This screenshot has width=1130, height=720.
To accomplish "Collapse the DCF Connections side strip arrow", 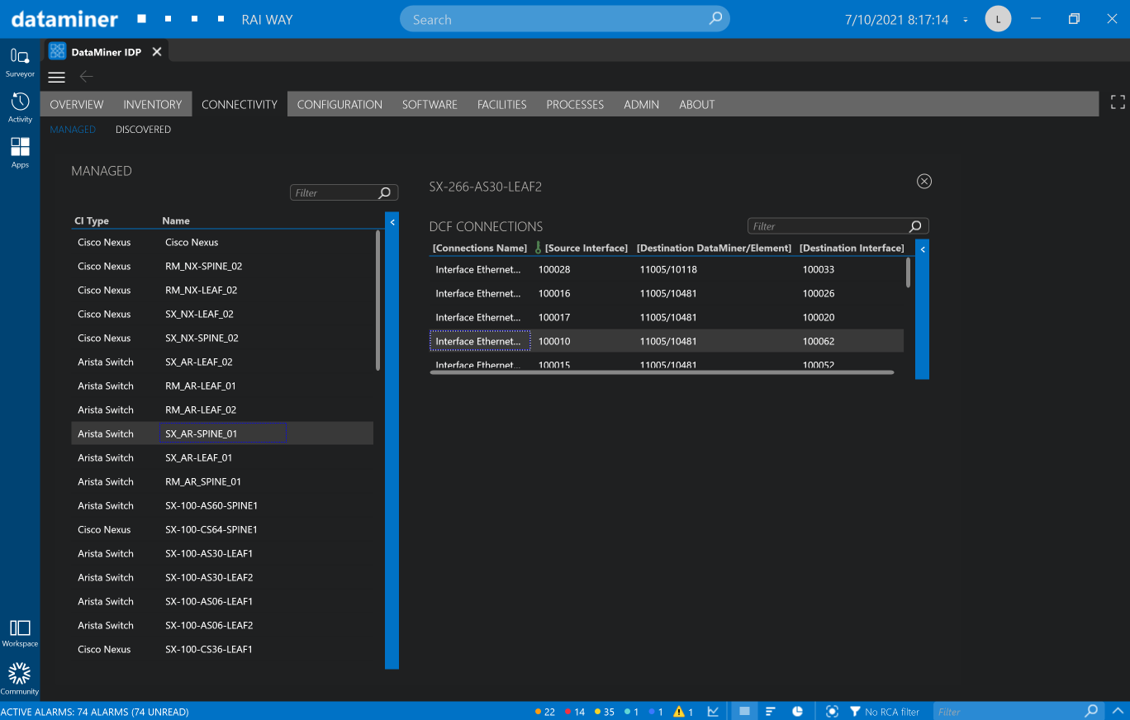I will tap(922, 249).
